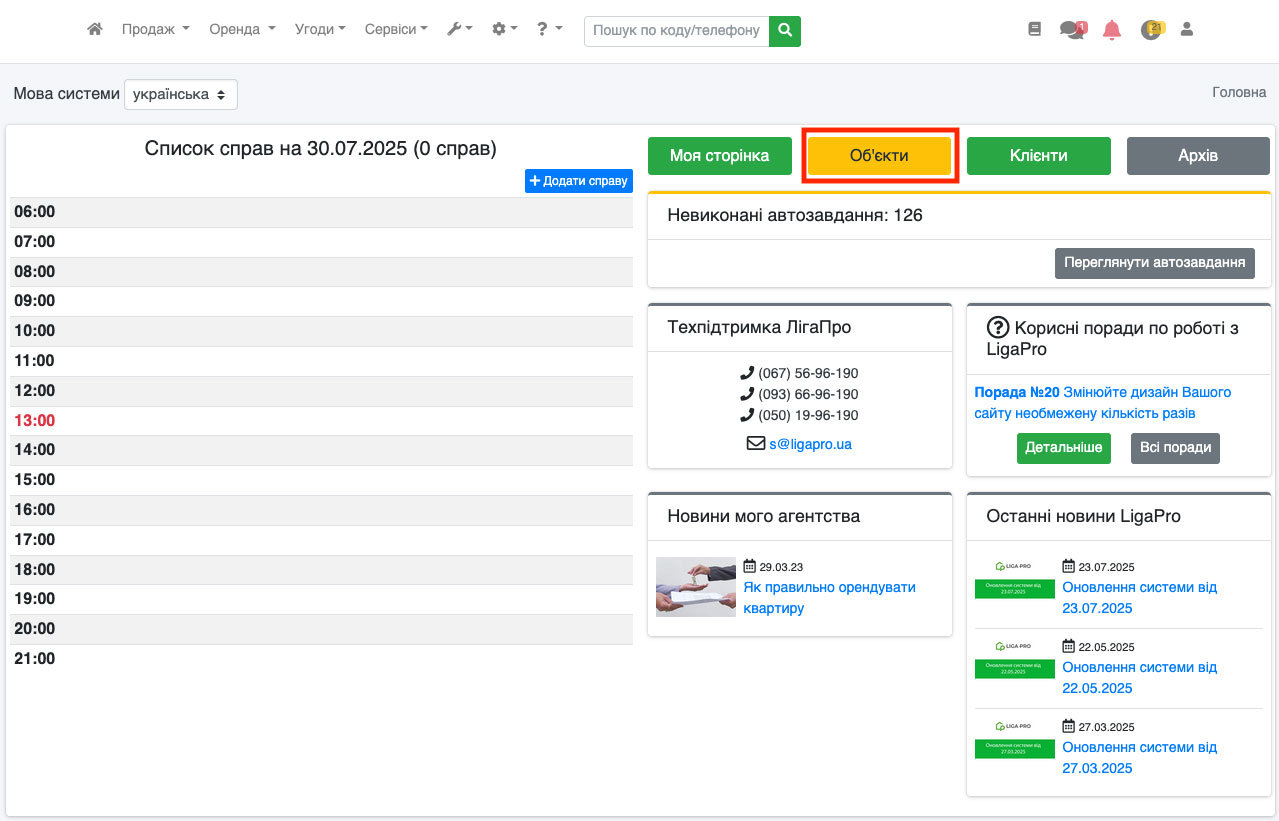Open the Угоди menu
This screenshot has height=821, width=1279.
point(320,30)
